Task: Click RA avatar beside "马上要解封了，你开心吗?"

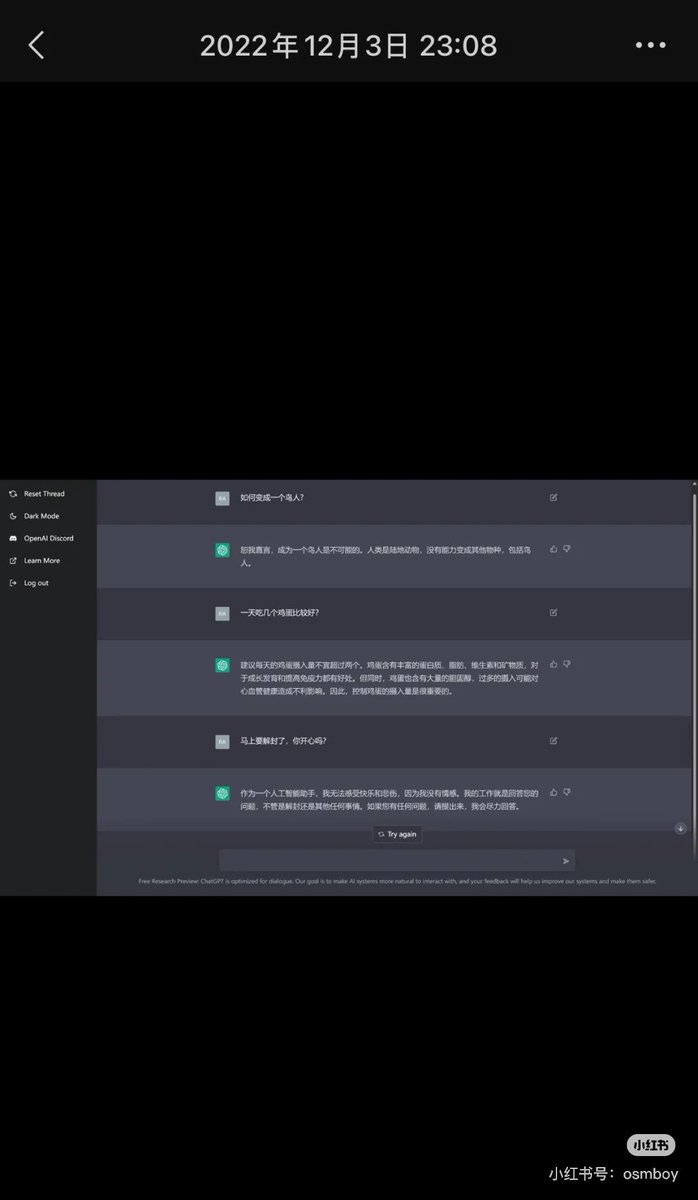Action: (222, 741)
